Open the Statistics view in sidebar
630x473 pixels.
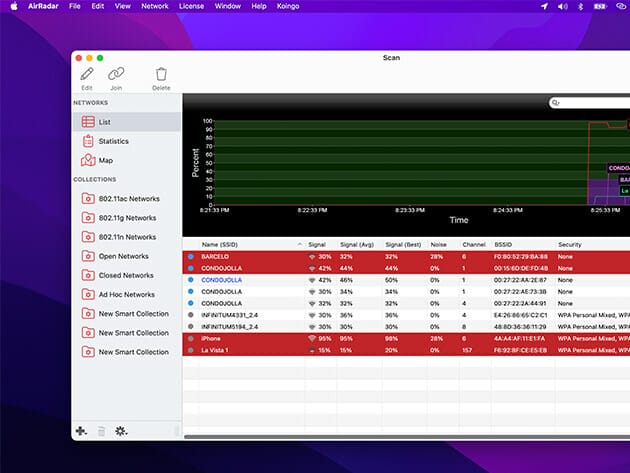pos(112,141)
